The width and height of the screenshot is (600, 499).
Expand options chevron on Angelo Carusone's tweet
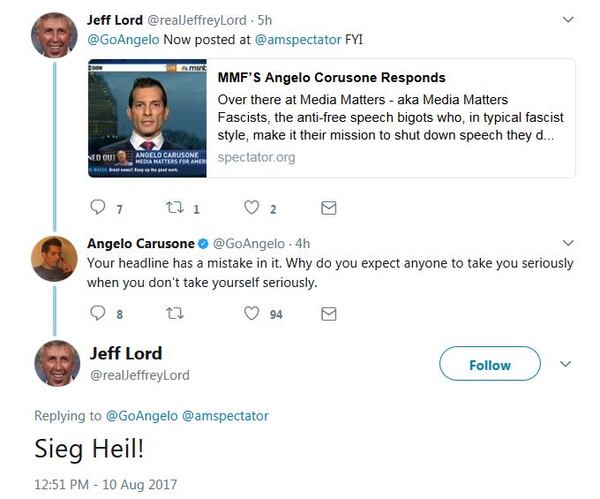tap(568, 243)
